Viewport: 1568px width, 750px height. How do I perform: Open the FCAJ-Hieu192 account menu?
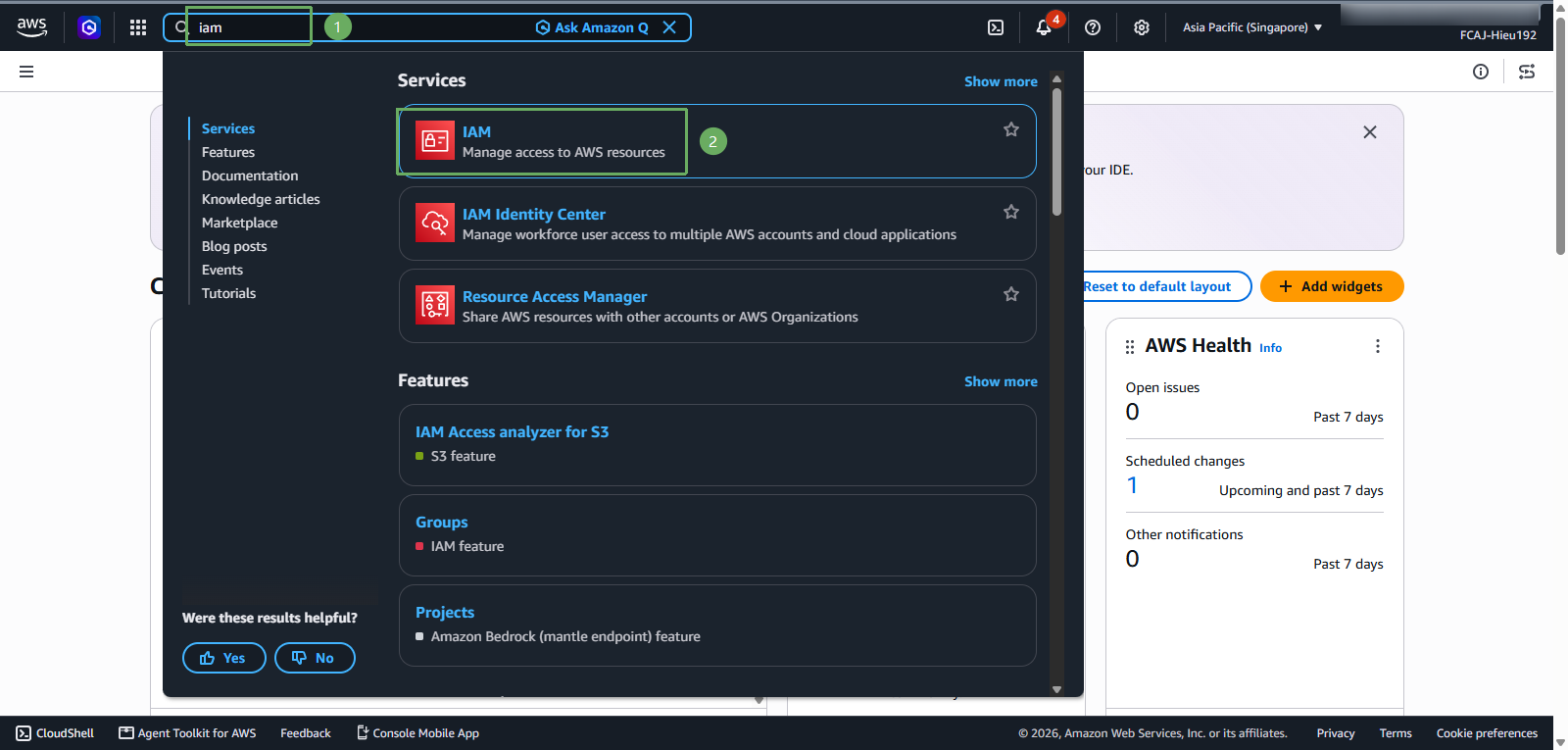pos(1497,34)
